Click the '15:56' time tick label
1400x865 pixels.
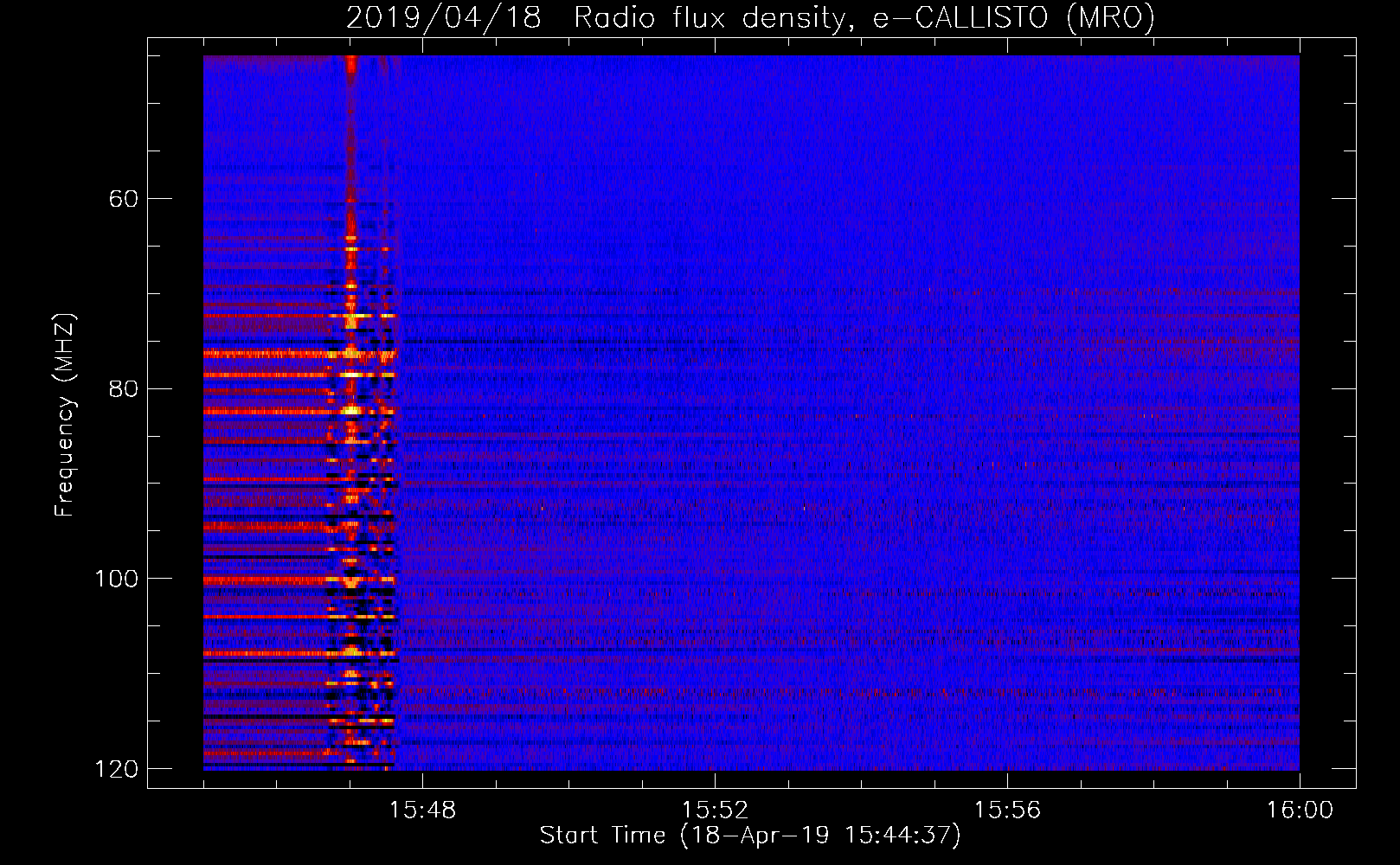coord(1007,811)
